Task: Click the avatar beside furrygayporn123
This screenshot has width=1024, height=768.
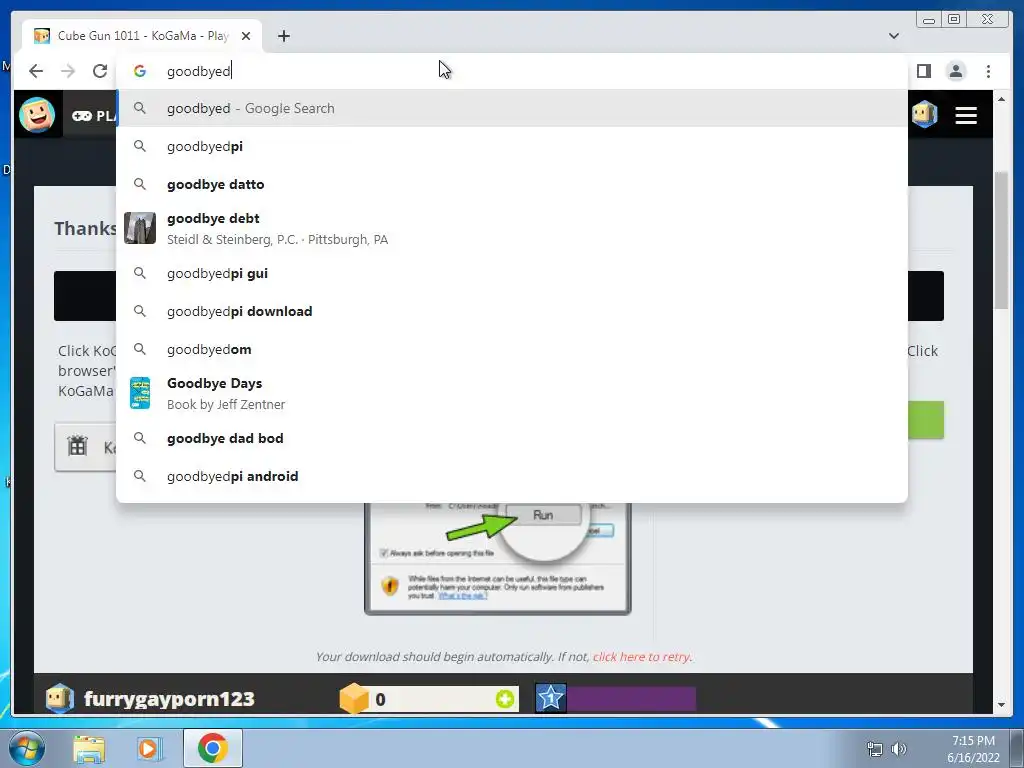Action: click(59, 698)
